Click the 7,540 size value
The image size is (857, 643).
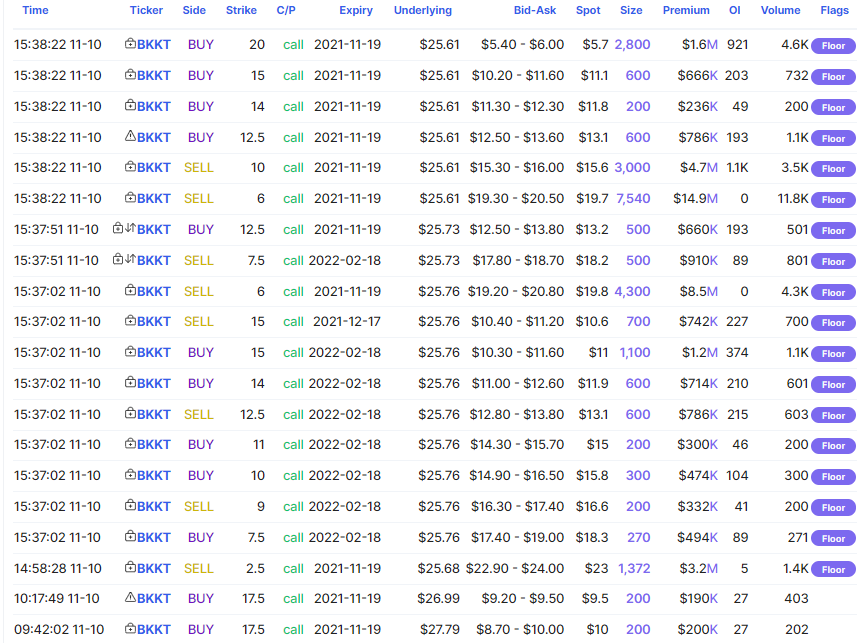coord(633,198)
